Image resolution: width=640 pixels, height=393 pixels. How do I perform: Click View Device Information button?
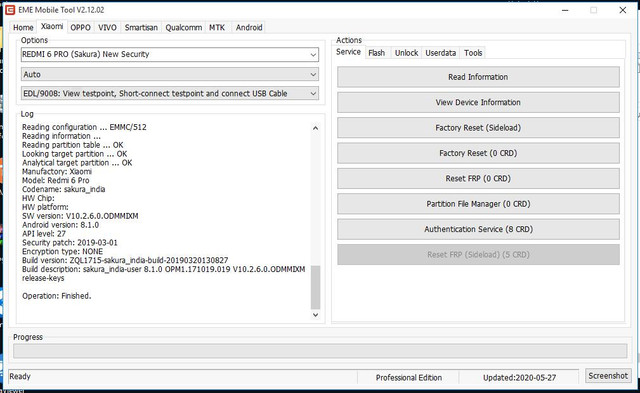coord(478,102)
